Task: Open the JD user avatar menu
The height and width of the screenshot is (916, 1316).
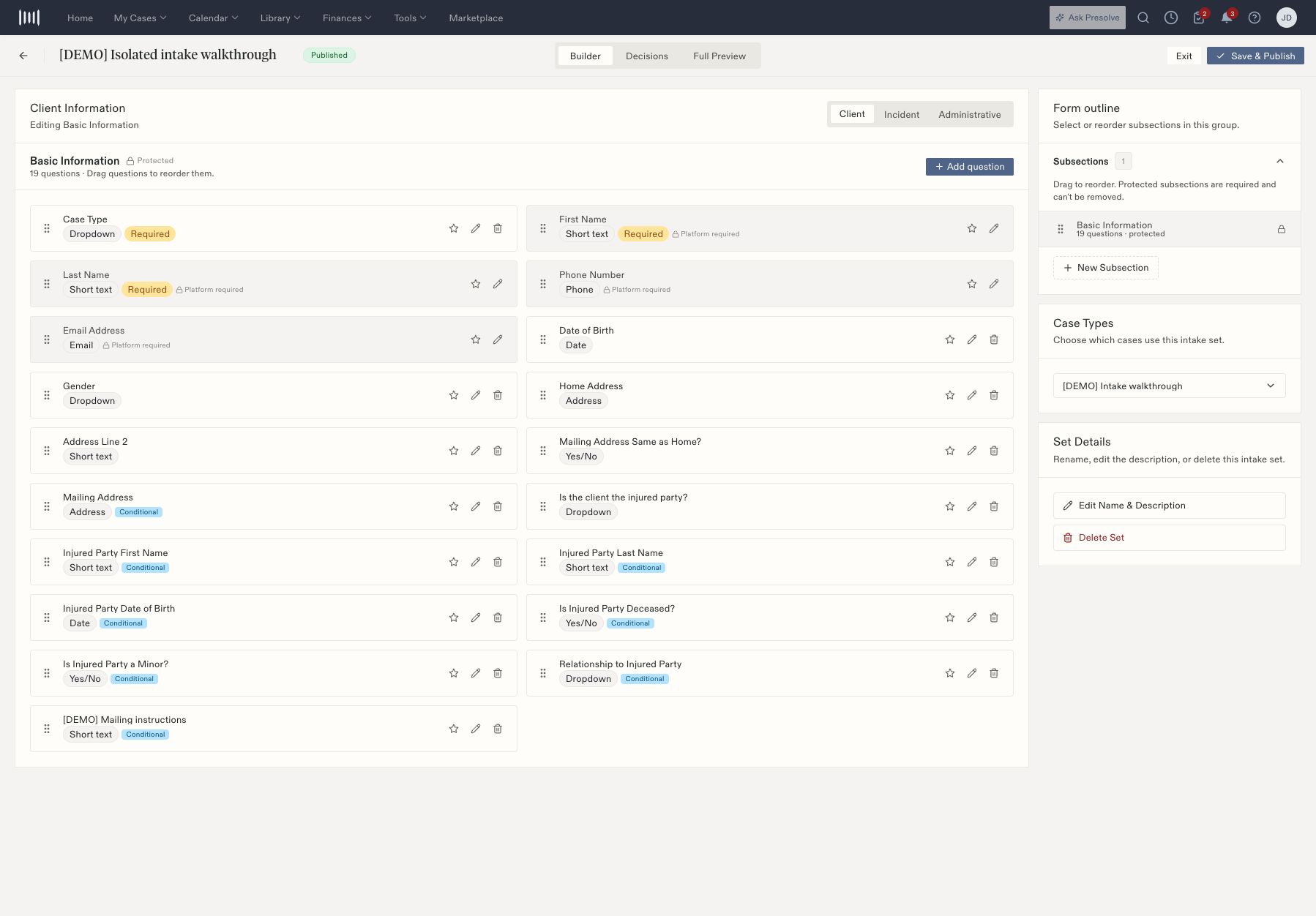Action: [1287, 18]
